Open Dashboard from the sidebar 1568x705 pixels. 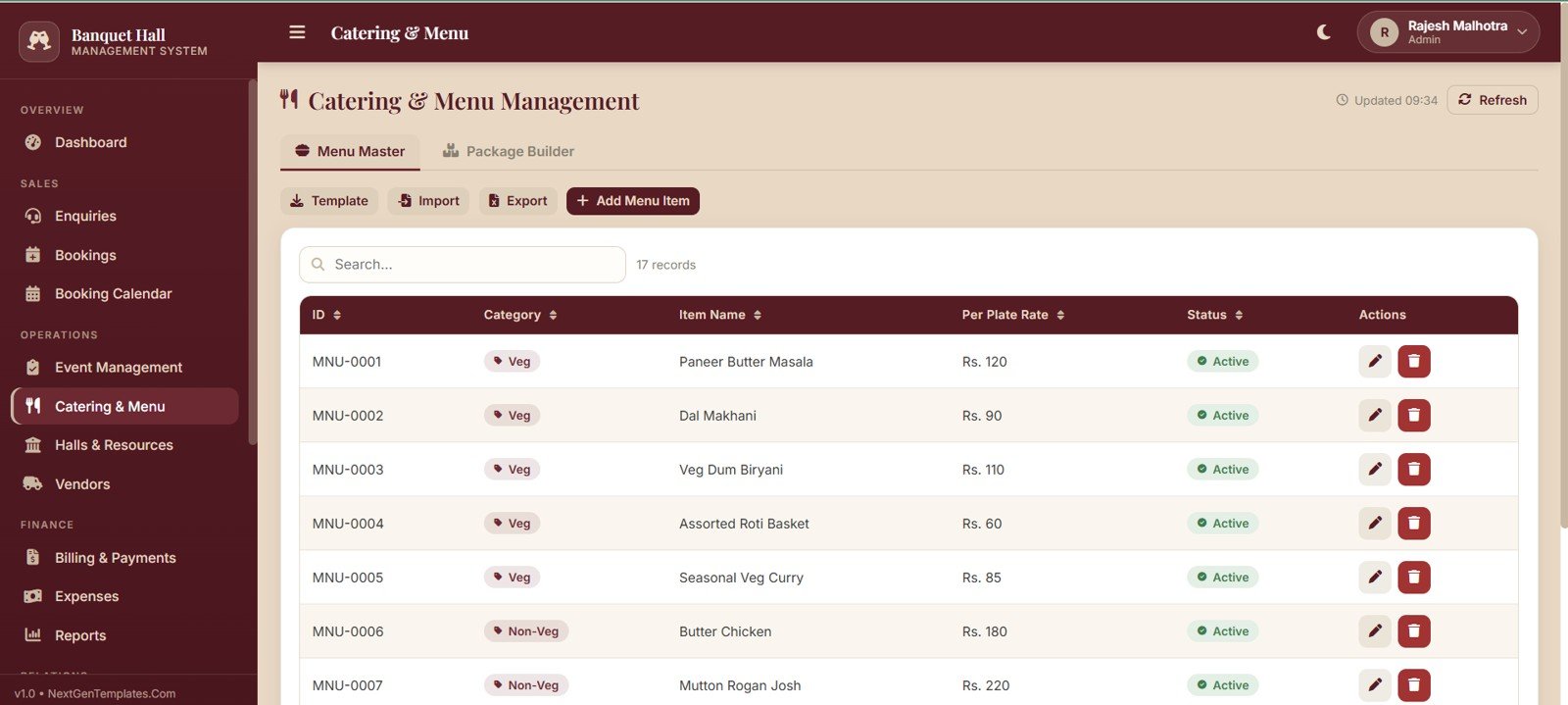click(124, 142)
